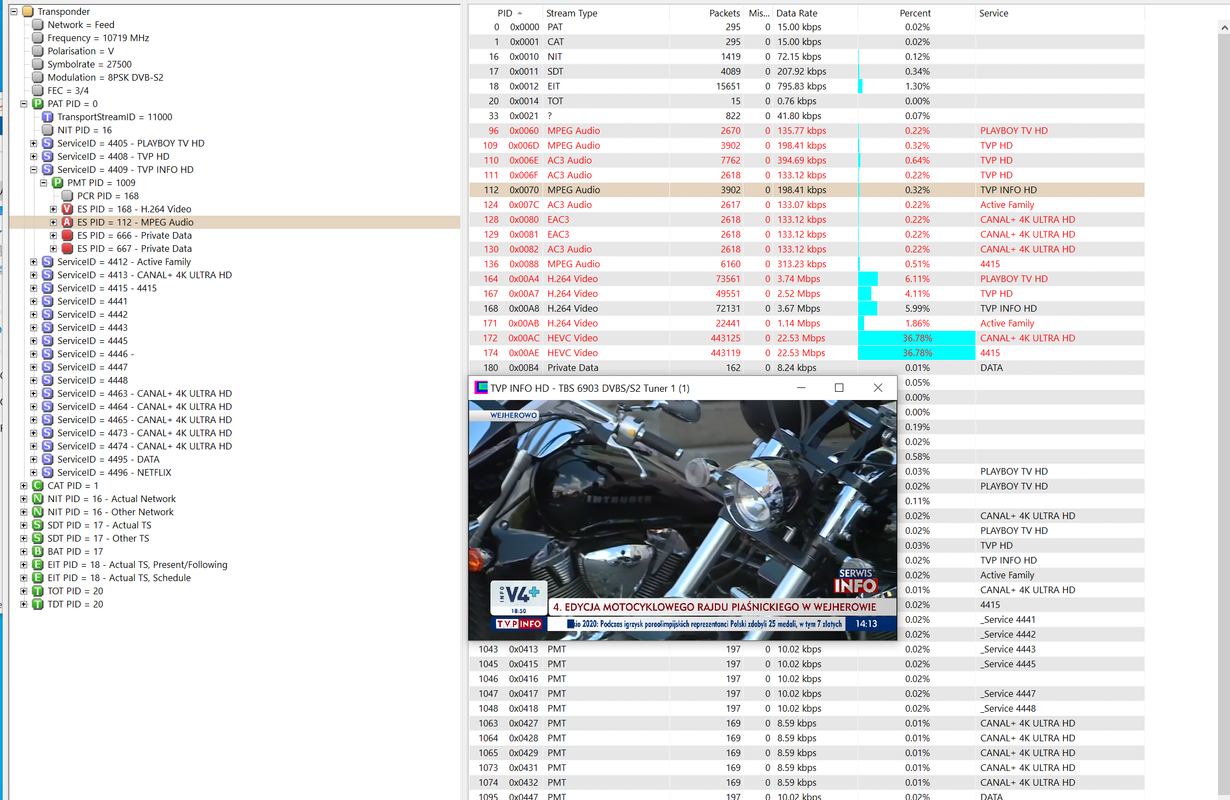Select the 0x0000 PAT table row
Screen dimensions: 1230x800
806,27
